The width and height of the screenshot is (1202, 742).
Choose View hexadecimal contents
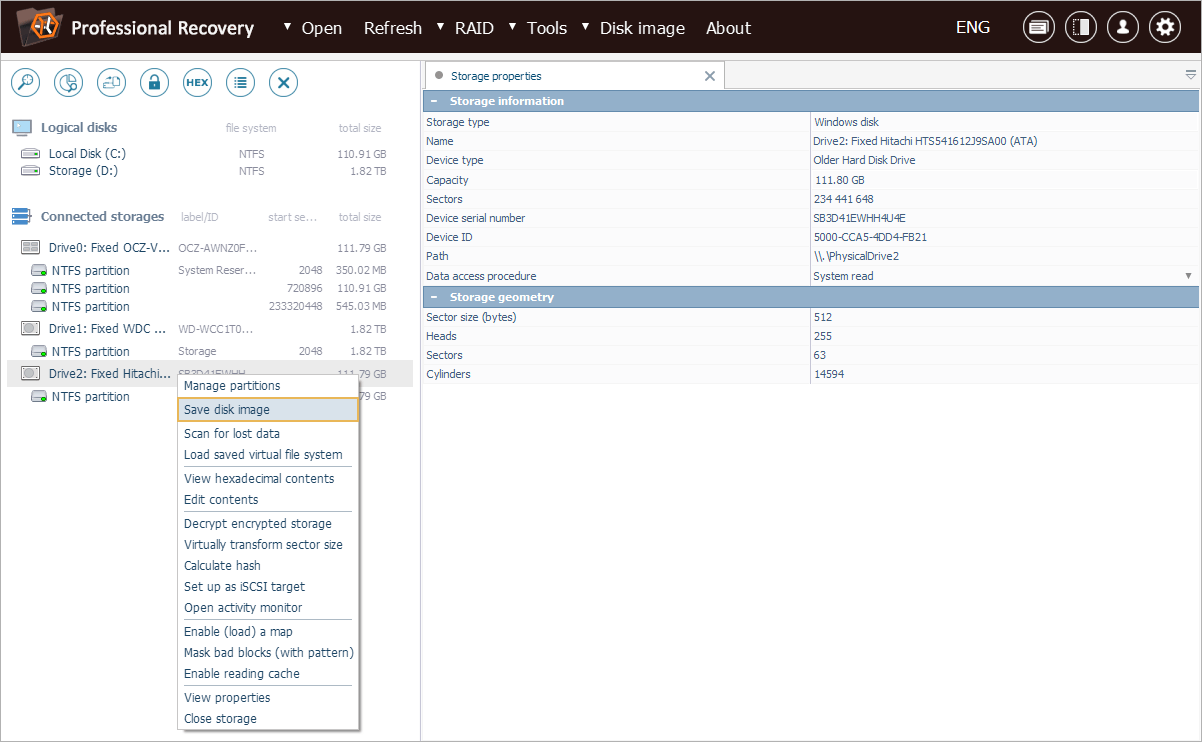268,479
